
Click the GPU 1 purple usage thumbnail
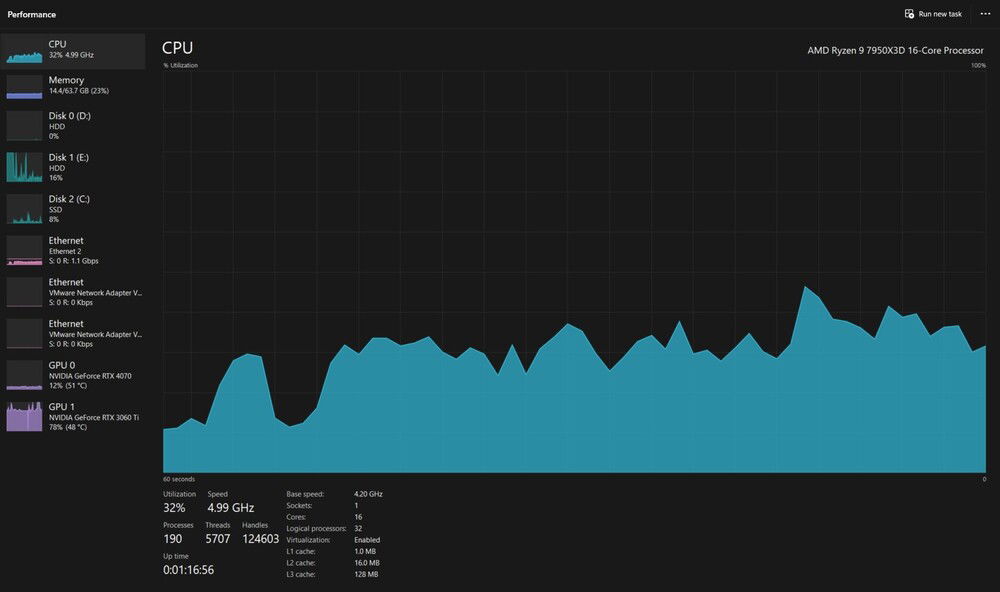click(24, 416)
